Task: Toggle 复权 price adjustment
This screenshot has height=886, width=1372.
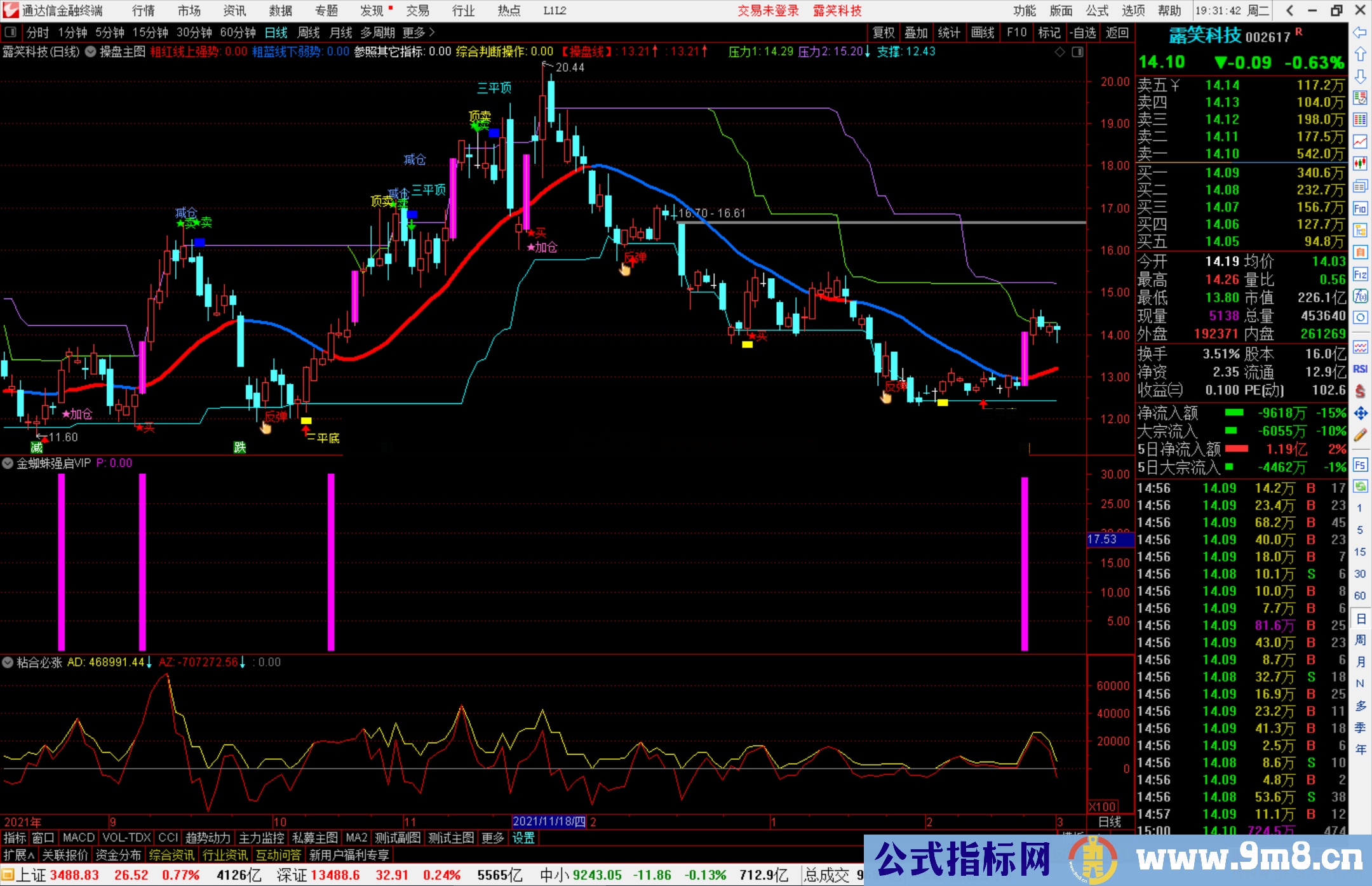Action: pos(884,32)
